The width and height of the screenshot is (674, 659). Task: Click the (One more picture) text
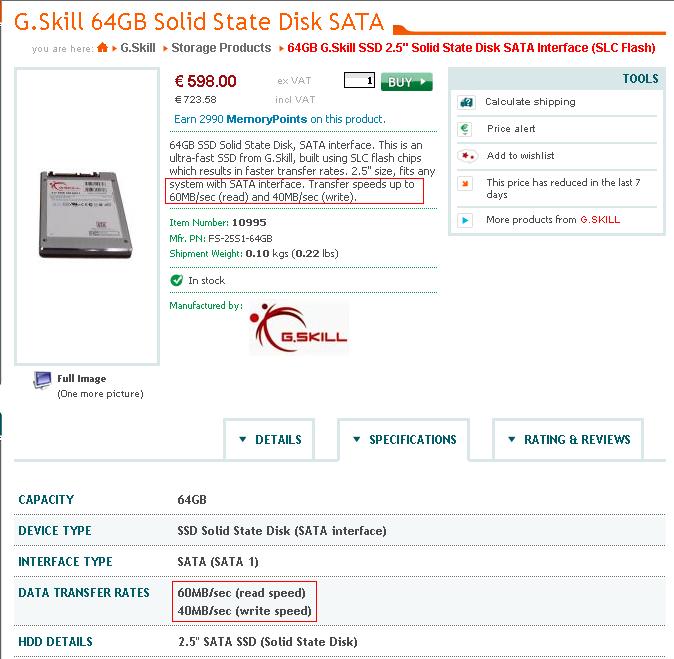(100, 394)
